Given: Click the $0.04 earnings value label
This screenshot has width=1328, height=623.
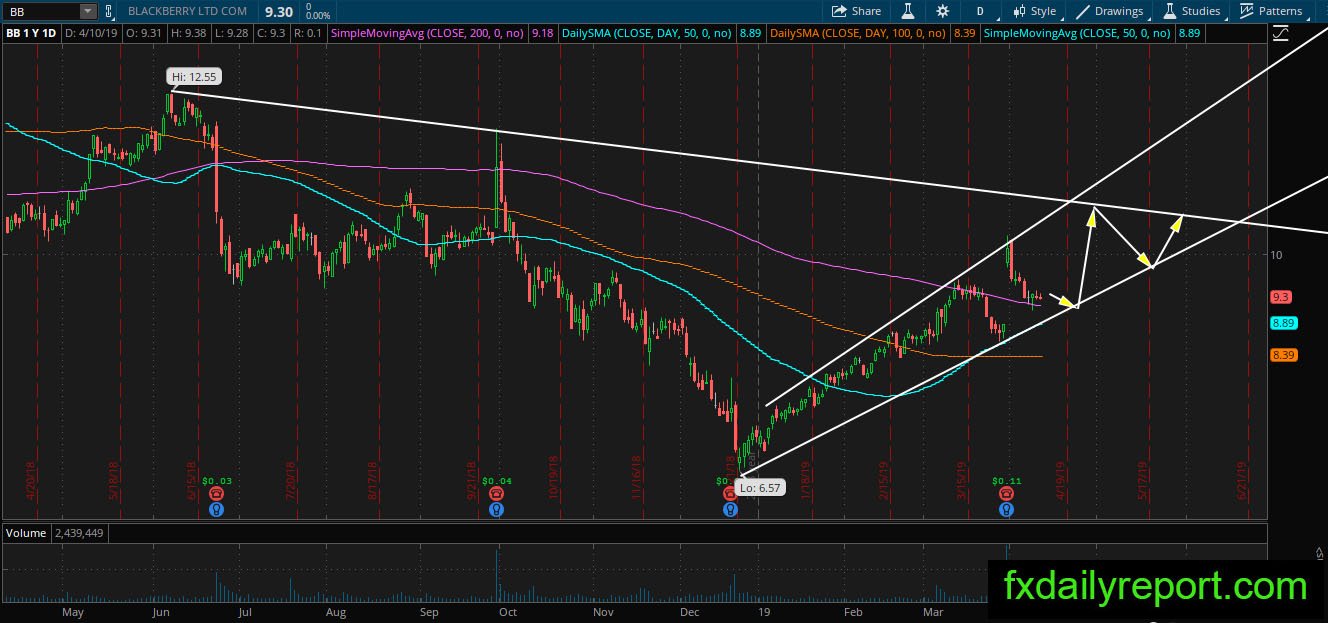Looking at the screenshot, I should click(497, 481).
